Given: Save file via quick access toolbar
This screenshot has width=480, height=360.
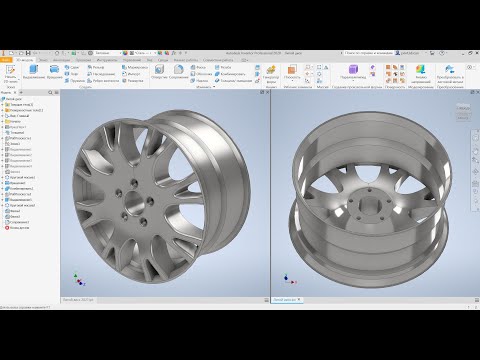Looking at the screenshot, I should point(28,53).
